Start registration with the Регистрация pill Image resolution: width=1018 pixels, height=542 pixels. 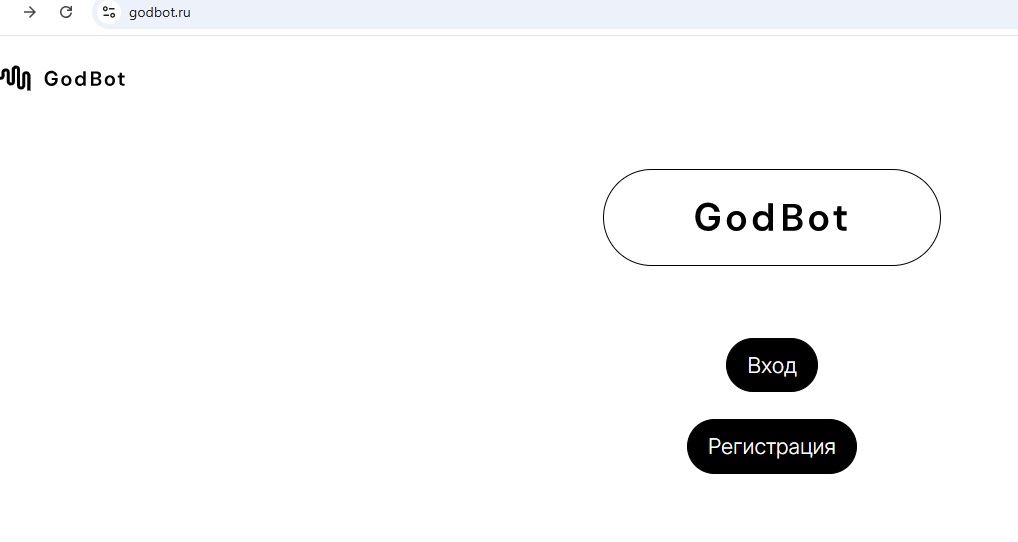click(x=771, y=446)
